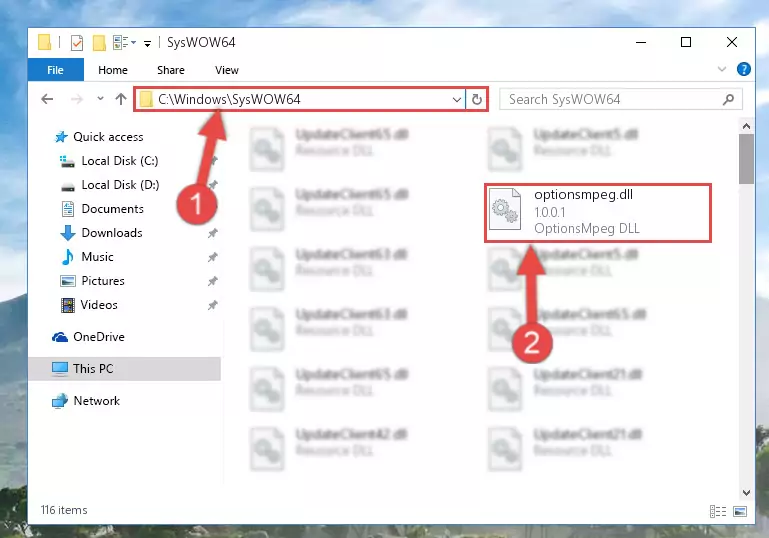The height and width of the screenshot is (538, 769).
Task: Click the pin icon next to Pictures
Action: point(212,281)
